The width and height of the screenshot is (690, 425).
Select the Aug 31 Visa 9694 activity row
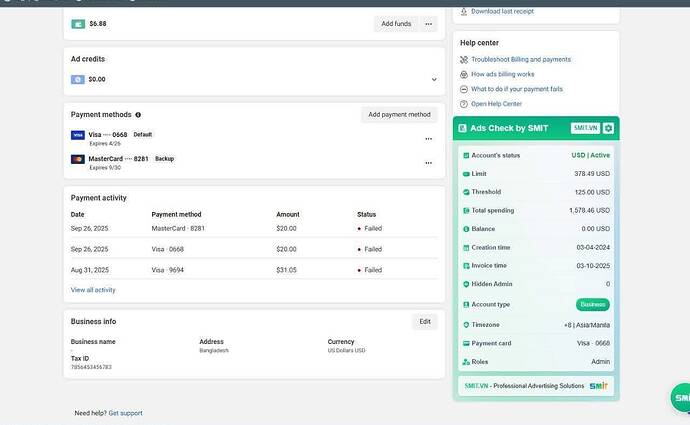coord(254,270)
